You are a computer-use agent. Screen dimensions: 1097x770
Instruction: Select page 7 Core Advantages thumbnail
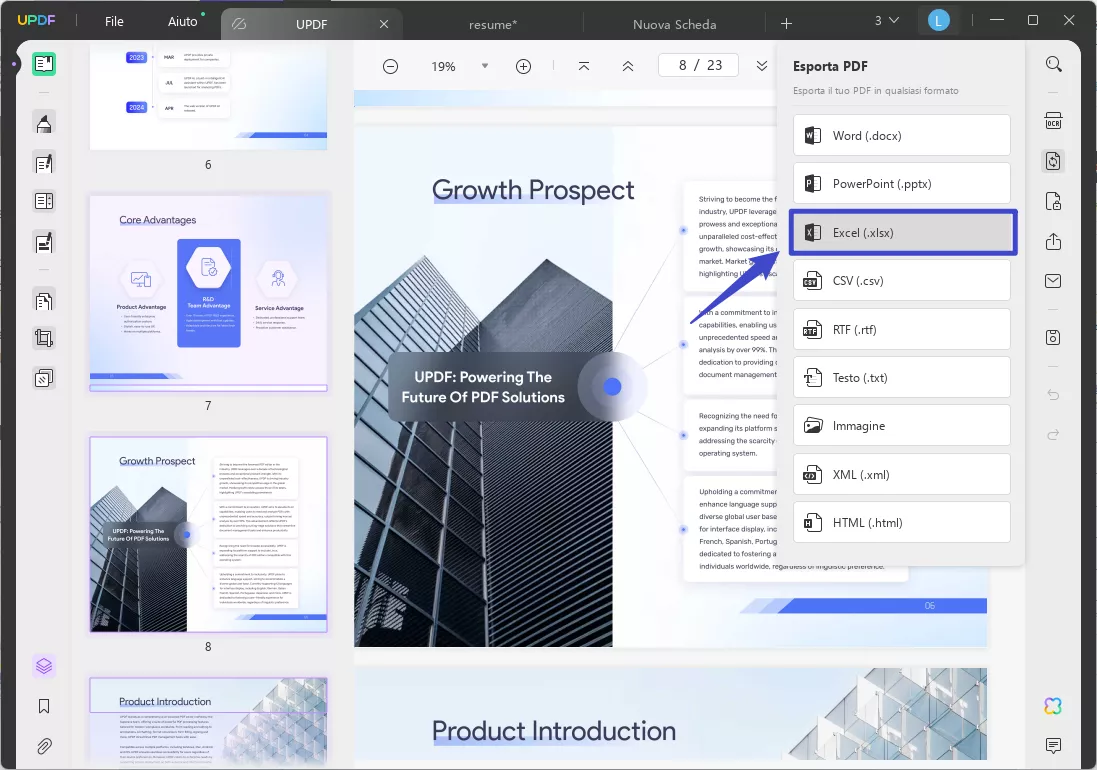click(208, 293)
